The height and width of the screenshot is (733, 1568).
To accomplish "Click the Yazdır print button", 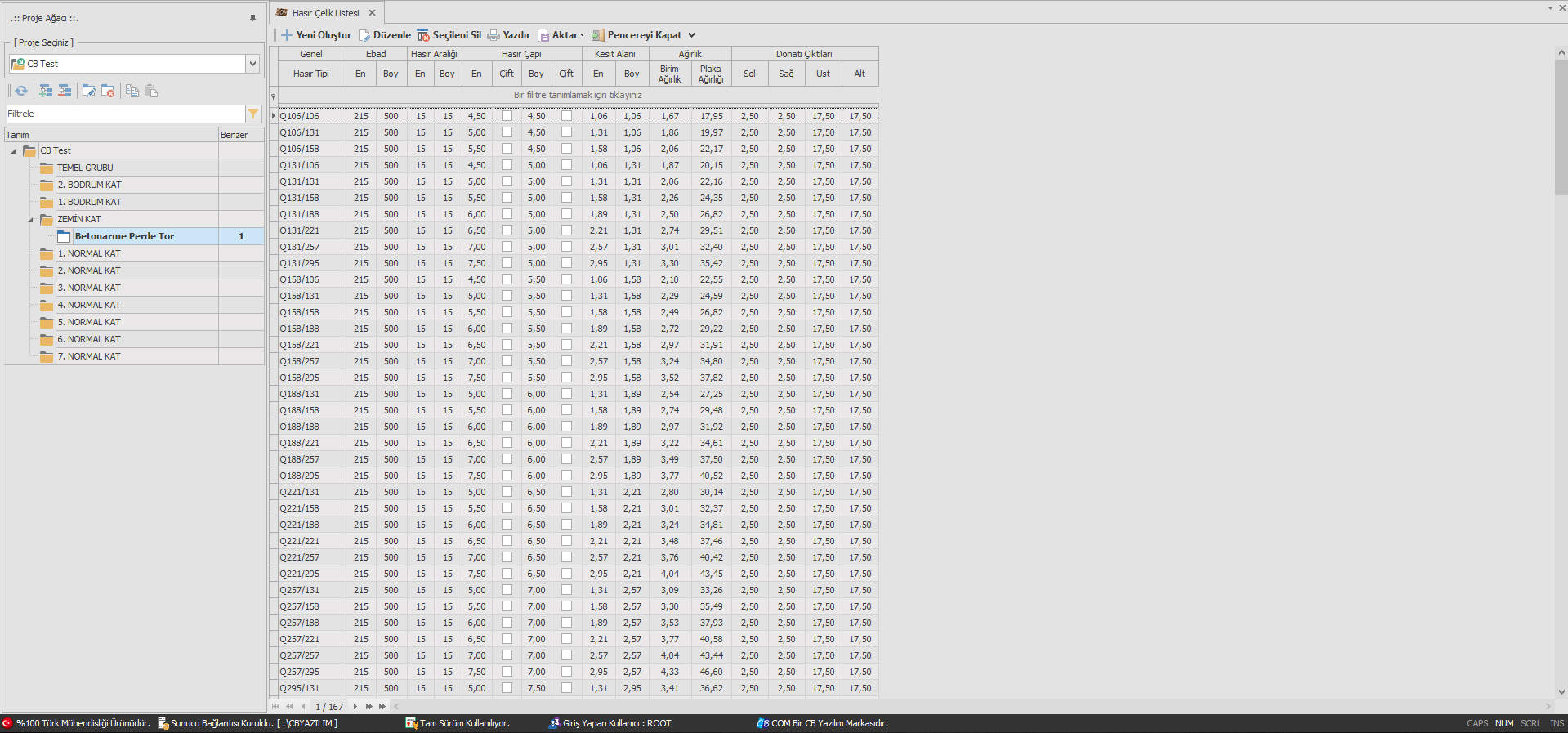I will 509,35.
